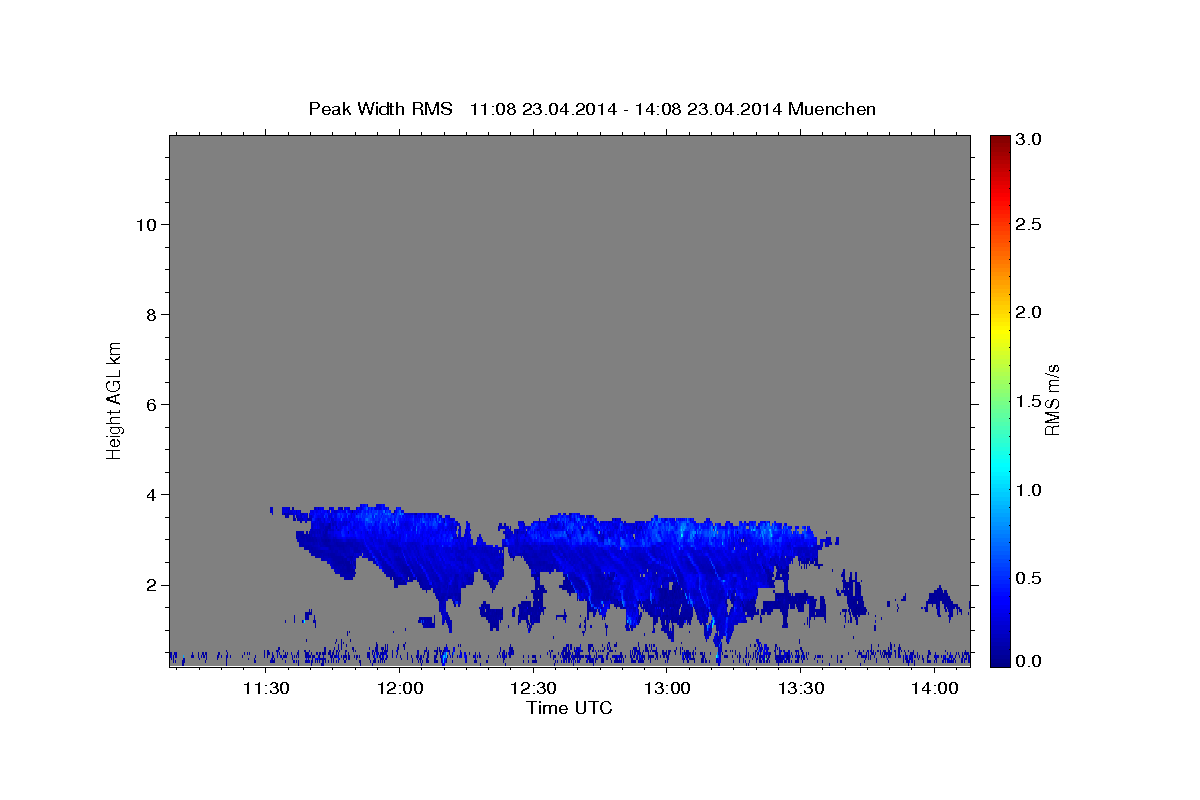Click the 'RMS m/s' colorbar label

[x=1052, y=400]
